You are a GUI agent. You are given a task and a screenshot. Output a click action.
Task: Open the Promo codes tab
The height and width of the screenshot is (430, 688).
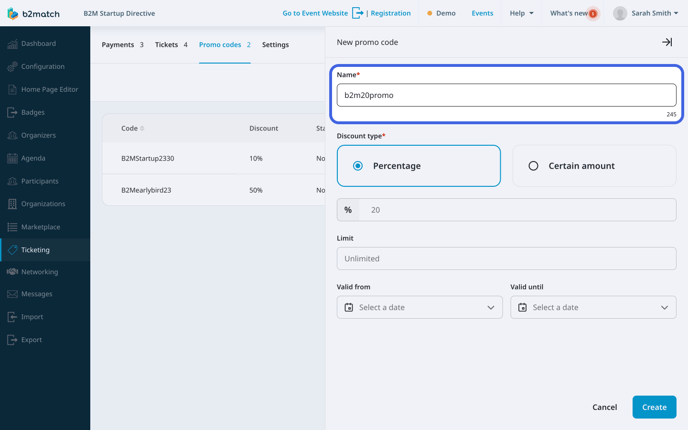pos(225,45)
